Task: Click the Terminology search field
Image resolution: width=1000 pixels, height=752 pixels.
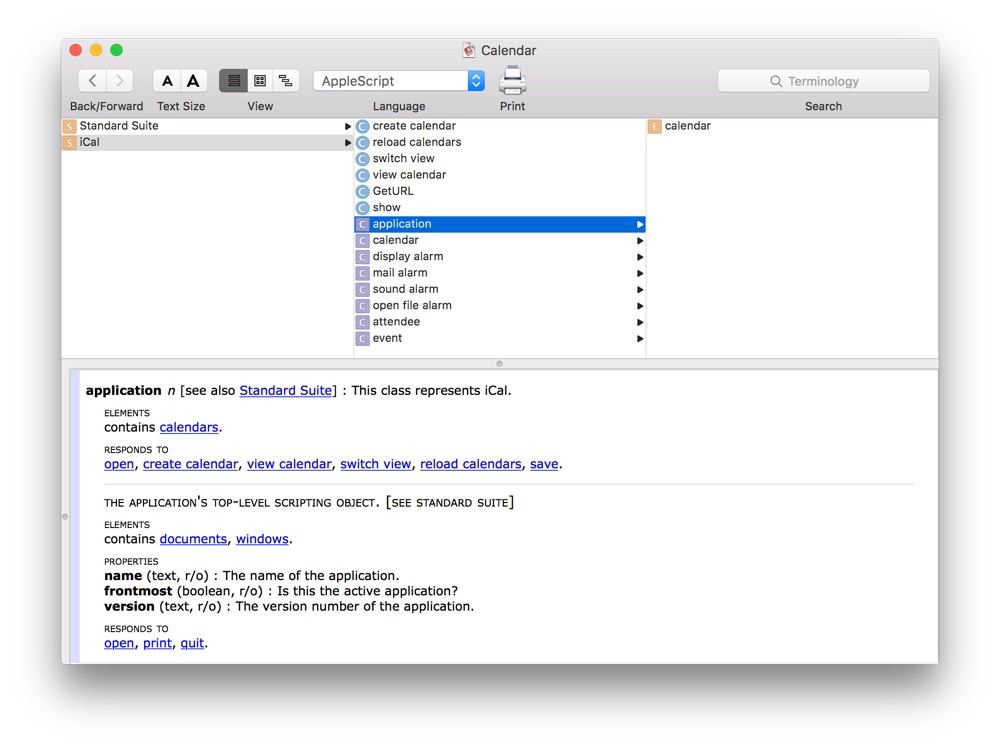Action: click(x=823, y=81)
